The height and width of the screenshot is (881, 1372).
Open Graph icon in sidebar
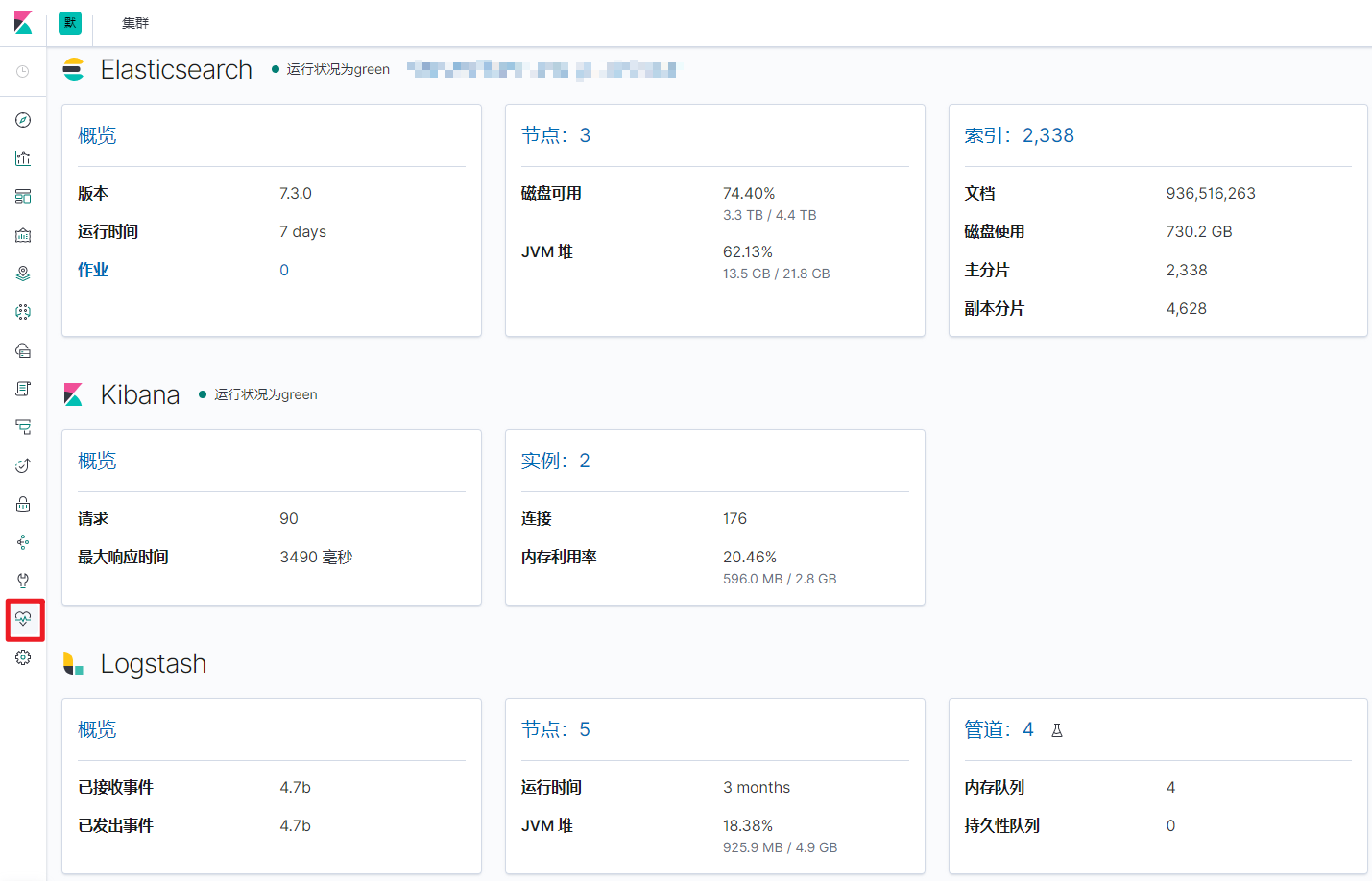pyautogui.click(x=23, y=542)
